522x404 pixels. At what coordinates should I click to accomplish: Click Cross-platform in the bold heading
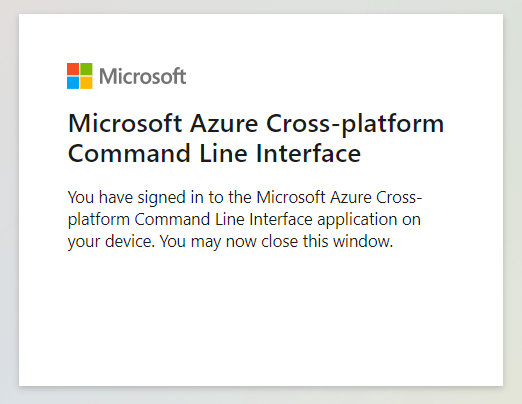(x=355, y=125)
